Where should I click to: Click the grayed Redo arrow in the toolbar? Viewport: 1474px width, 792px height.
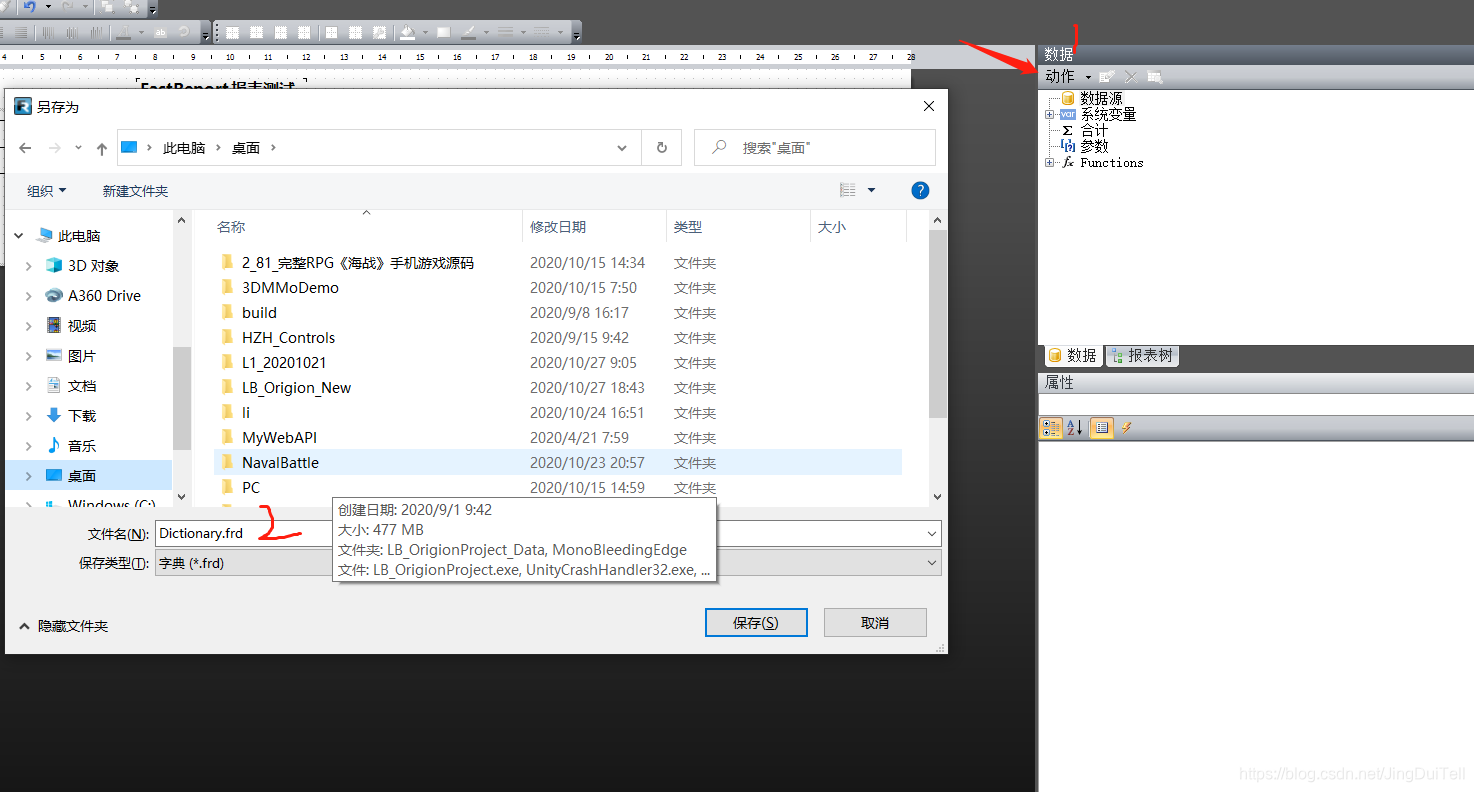pyautogui.click(x=67, y=6)
